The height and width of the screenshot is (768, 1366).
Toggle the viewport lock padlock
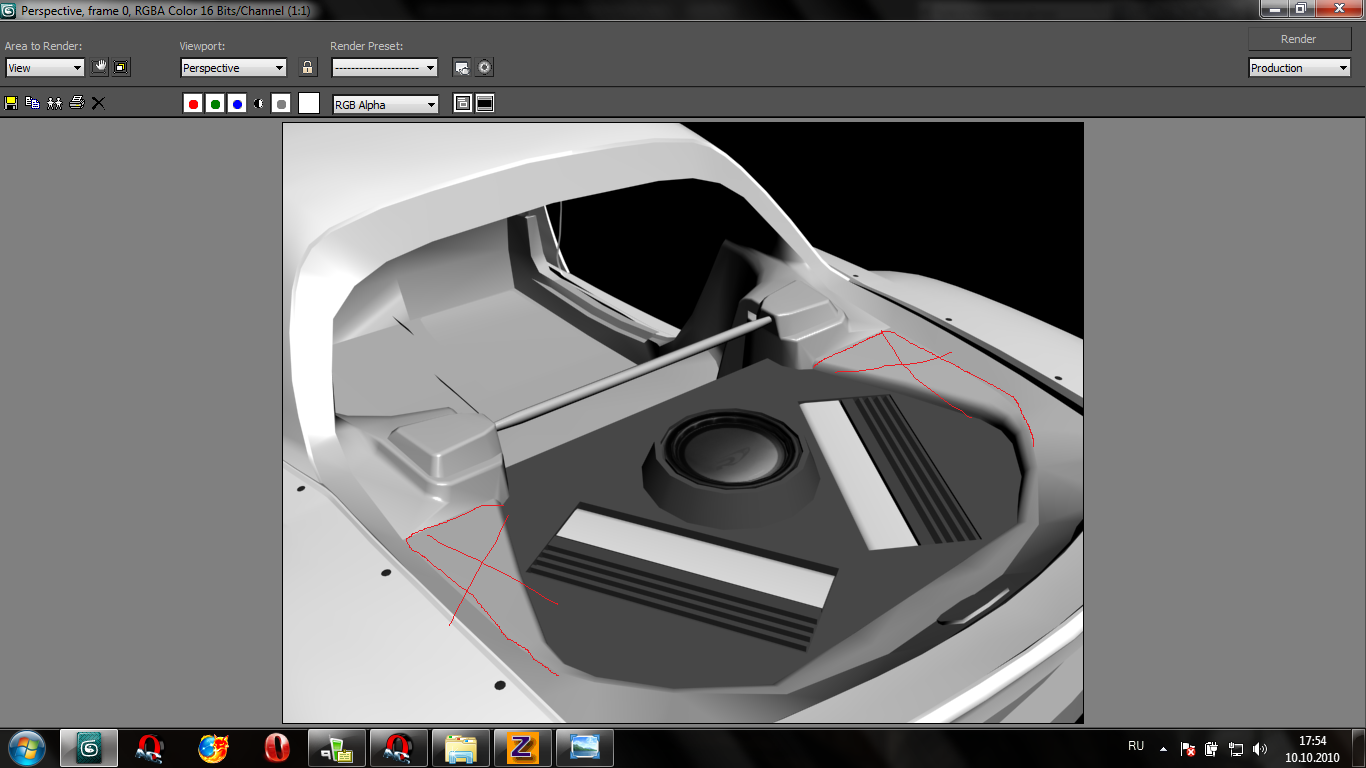308,68
